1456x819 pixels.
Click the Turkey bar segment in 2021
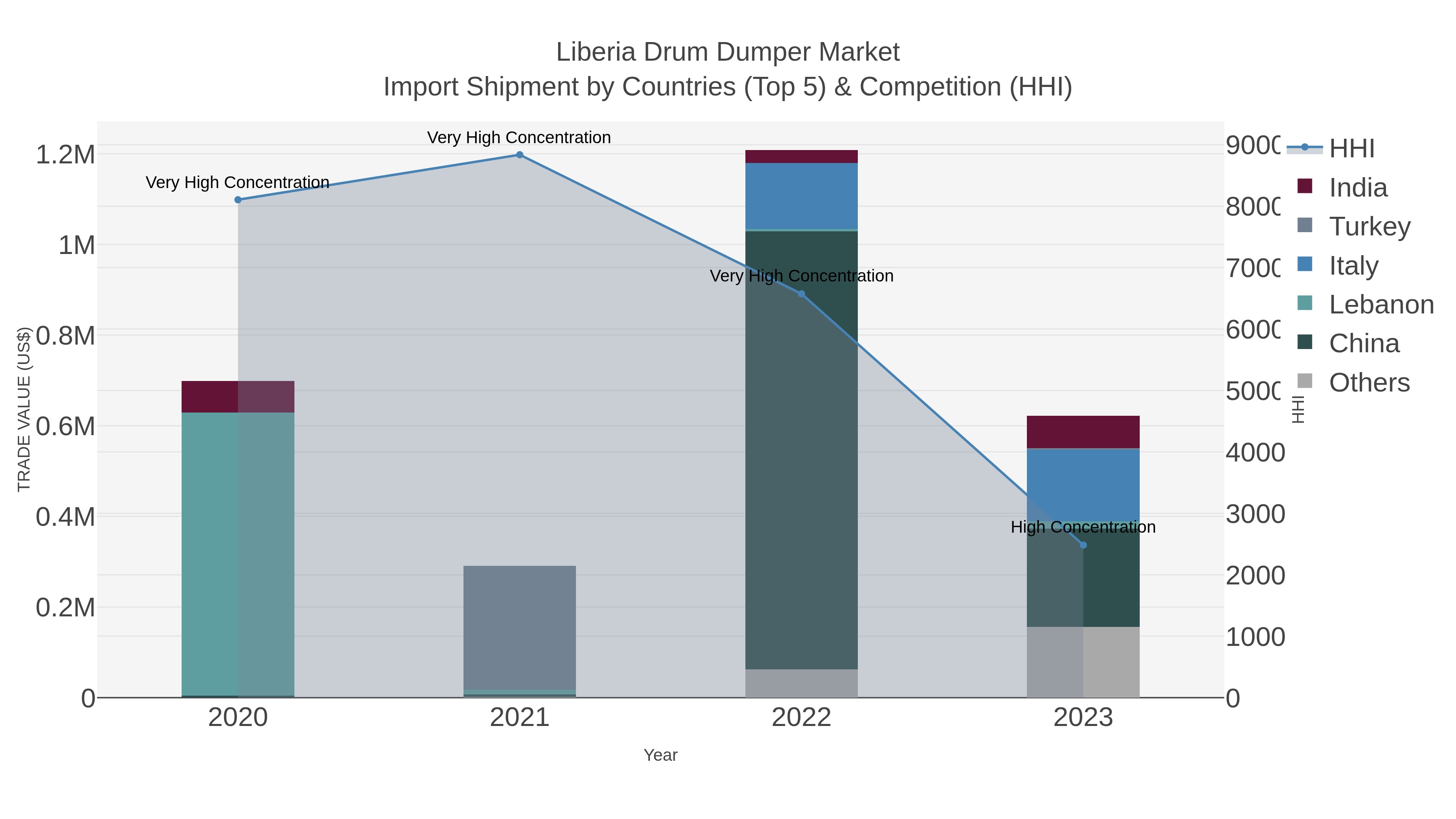[x=519, y=627]
